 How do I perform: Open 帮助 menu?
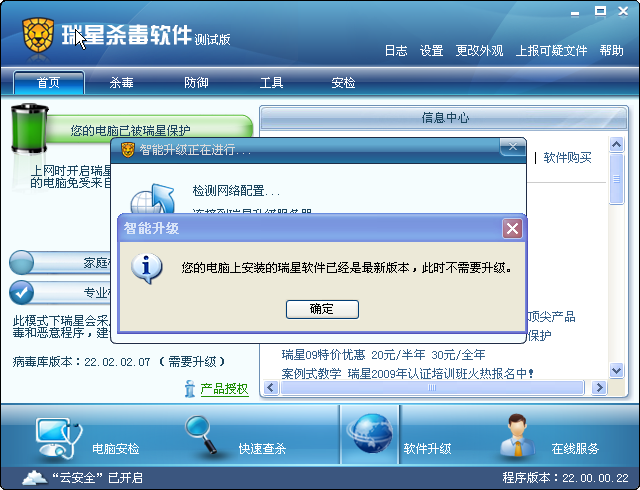click(x=611, y=51)
